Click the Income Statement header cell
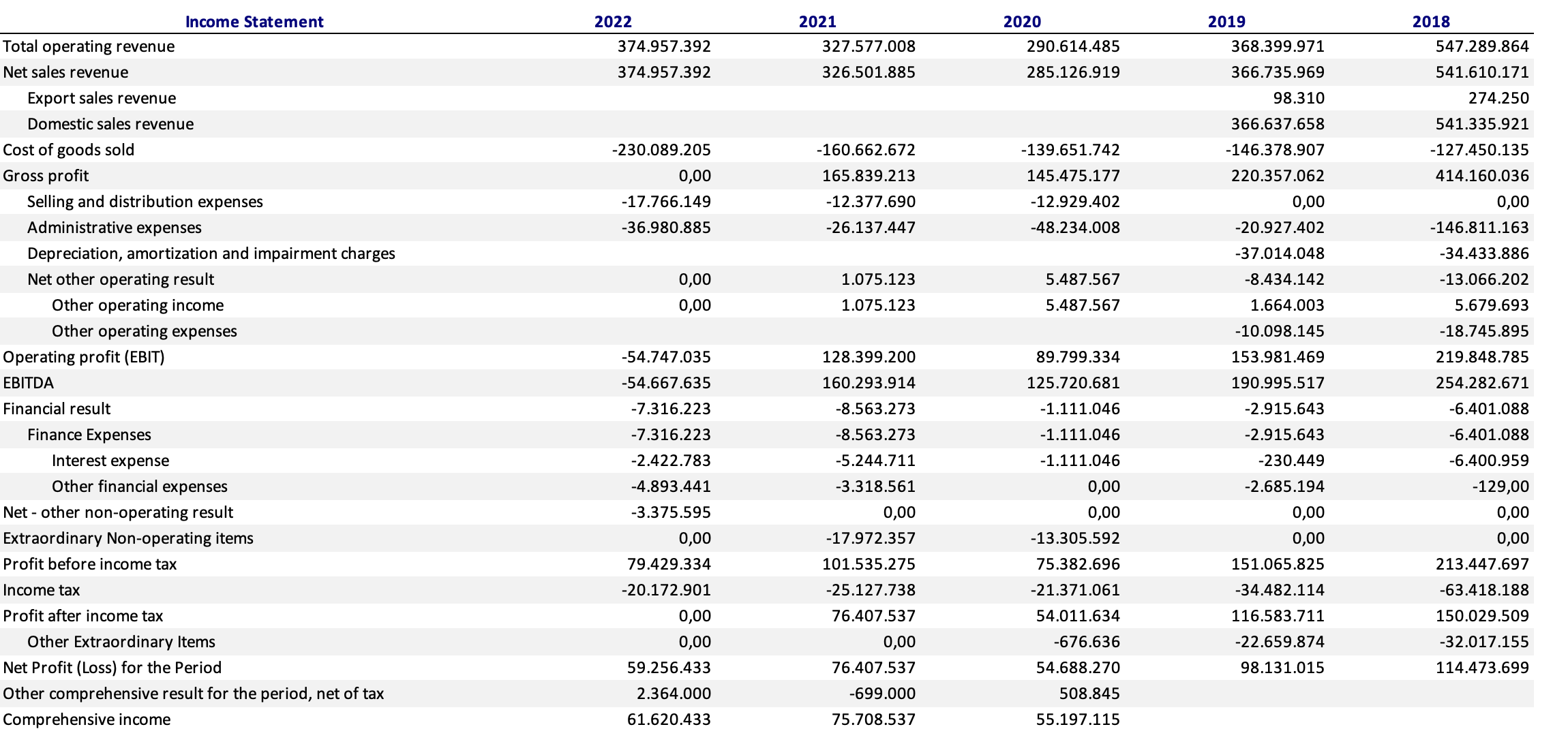 [254, 22]
